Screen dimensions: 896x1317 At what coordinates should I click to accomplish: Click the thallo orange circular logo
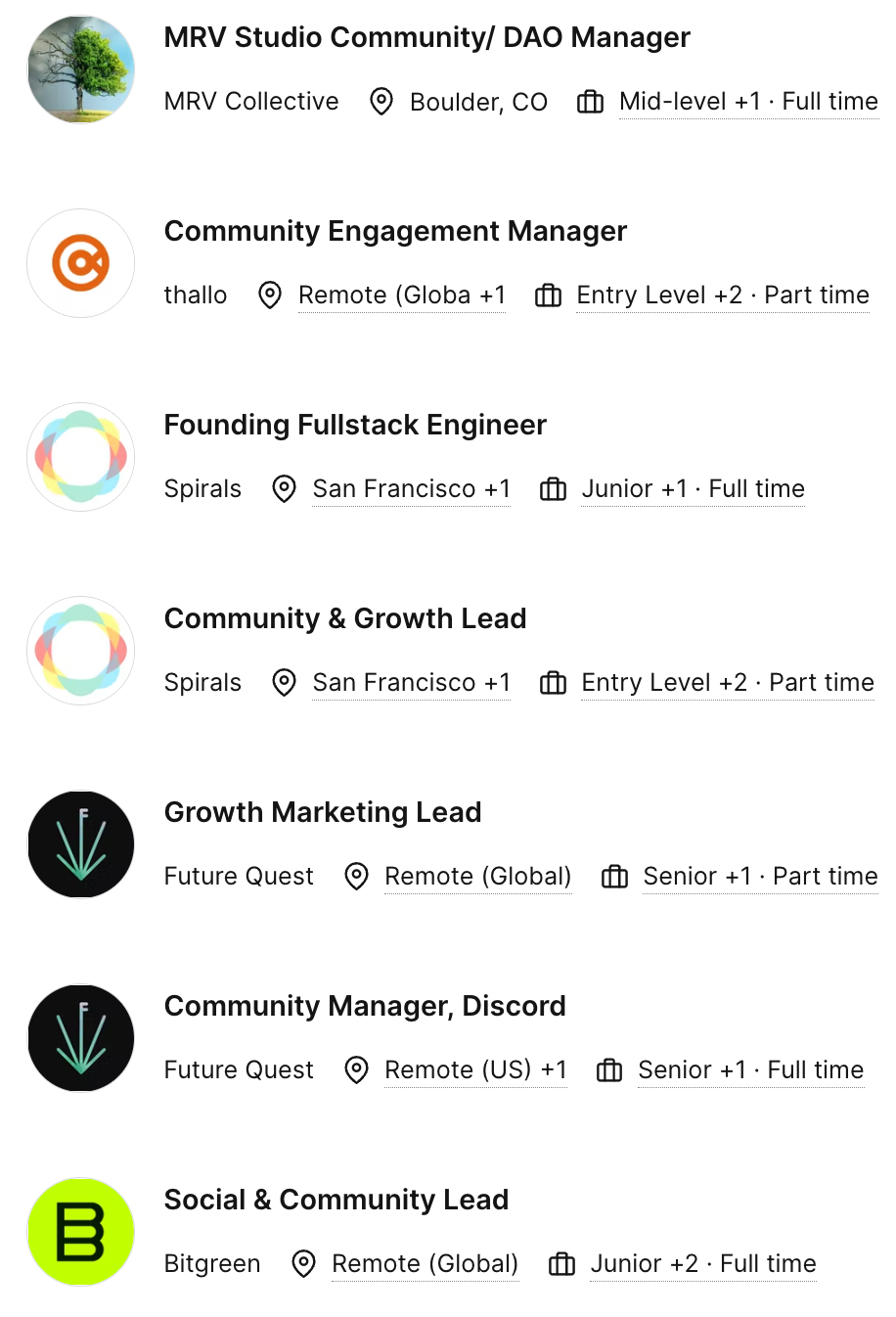(81, 263)
